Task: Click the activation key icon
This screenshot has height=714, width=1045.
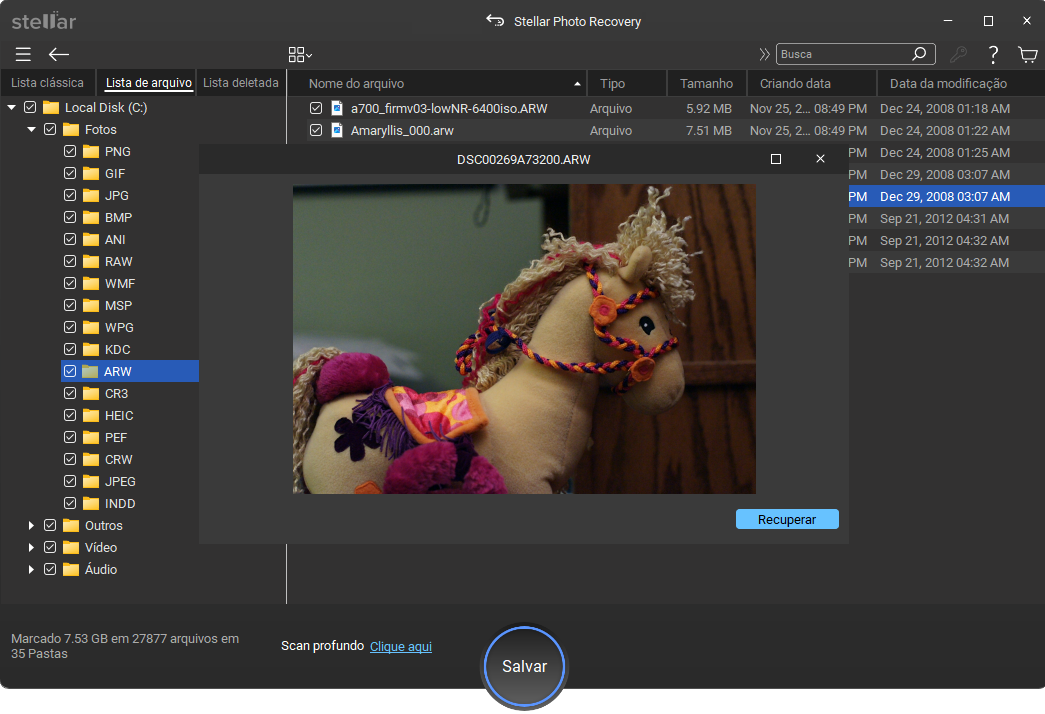Action: [x=958, y=55]
